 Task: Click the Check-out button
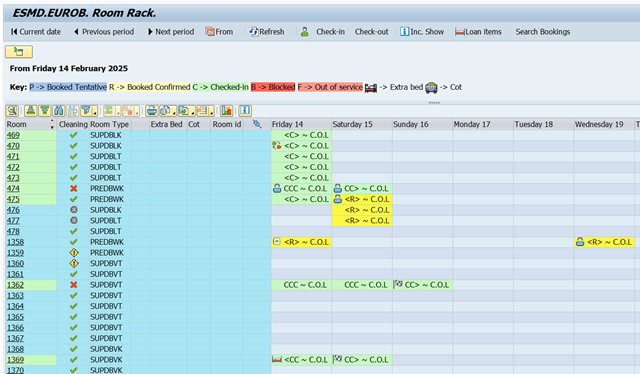[x=371, y=32]
